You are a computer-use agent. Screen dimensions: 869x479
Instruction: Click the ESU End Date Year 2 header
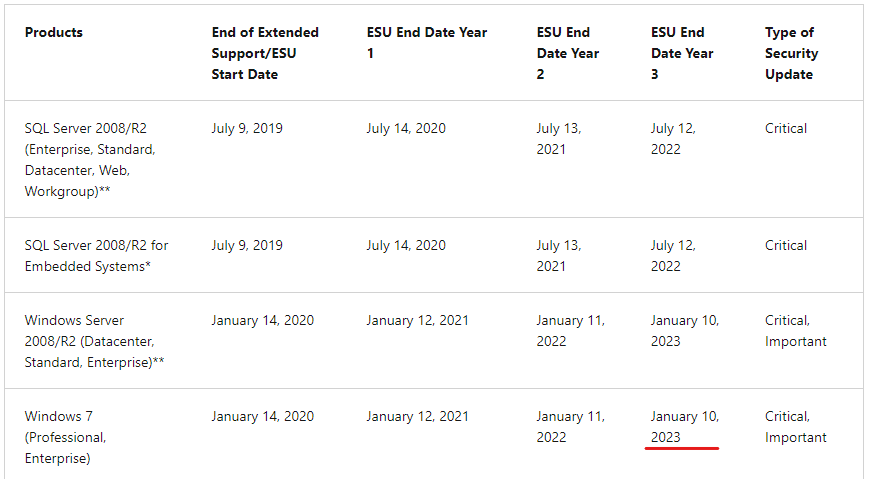point(568,53)
